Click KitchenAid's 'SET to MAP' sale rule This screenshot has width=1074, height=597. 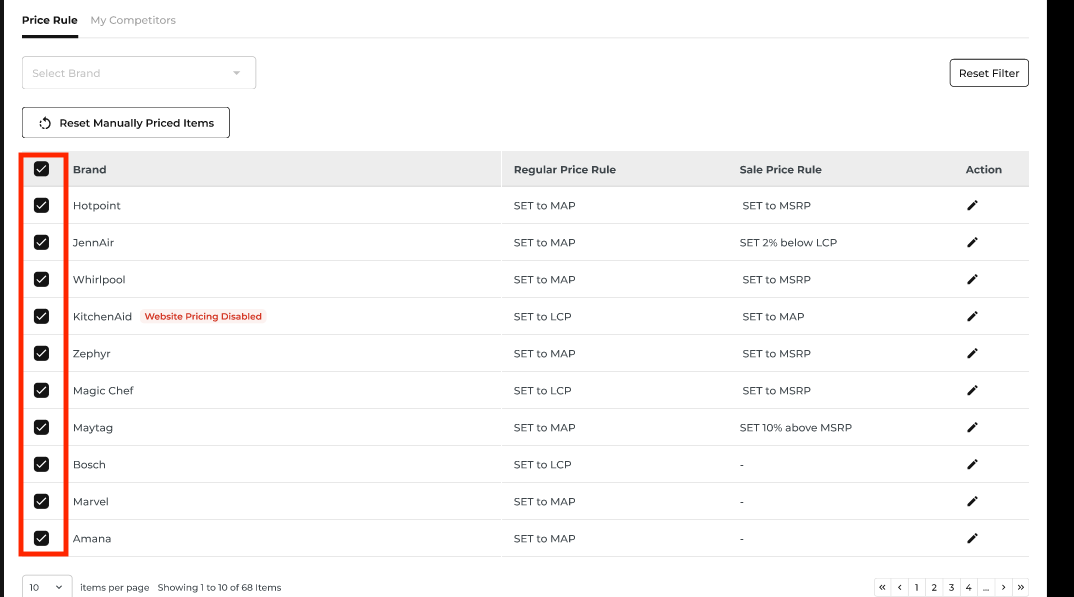[773, 316]
